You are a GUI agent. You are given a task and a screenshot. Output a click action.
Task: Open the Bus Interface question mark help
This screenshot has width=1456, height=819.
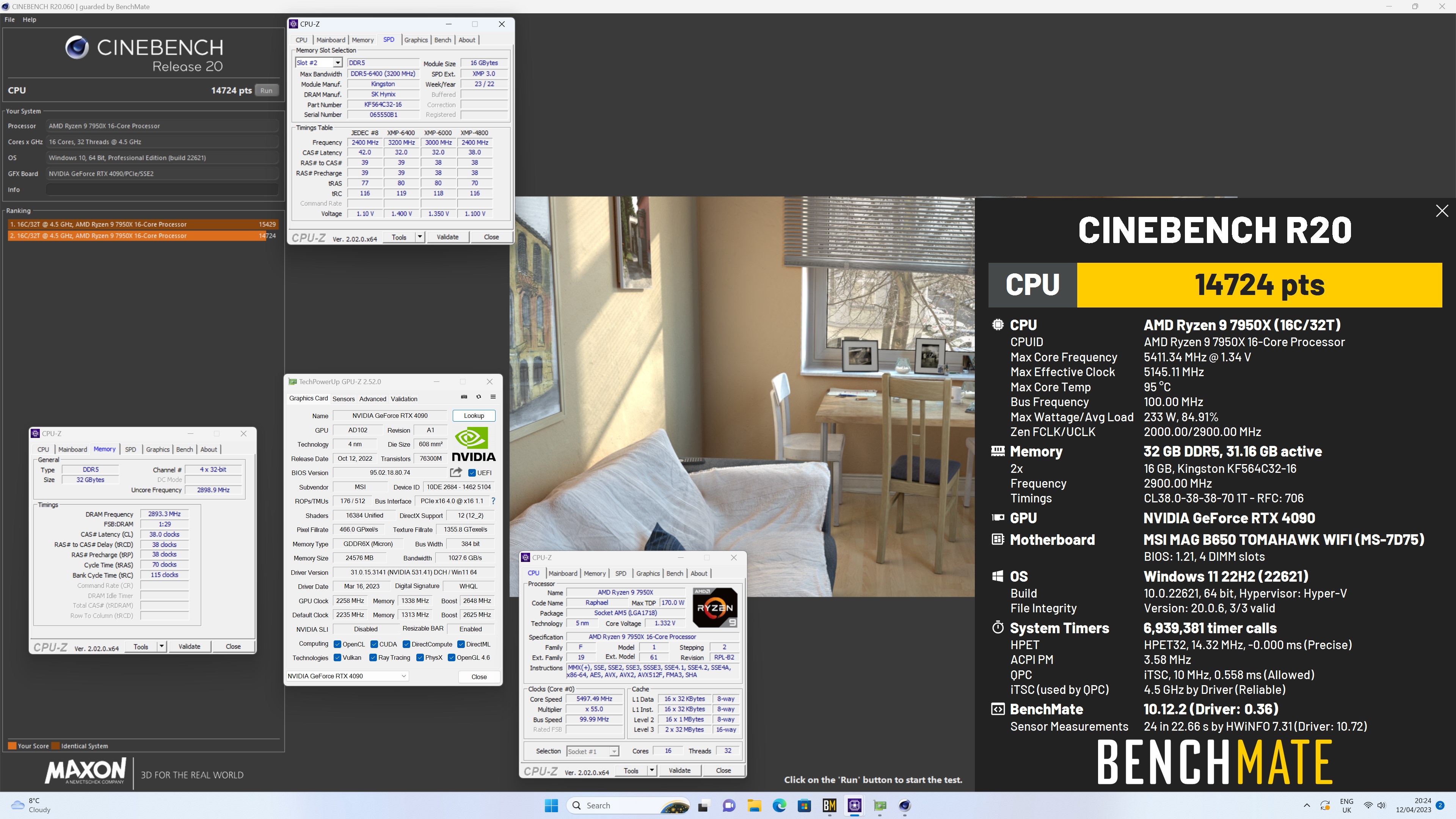pos(493,501)
